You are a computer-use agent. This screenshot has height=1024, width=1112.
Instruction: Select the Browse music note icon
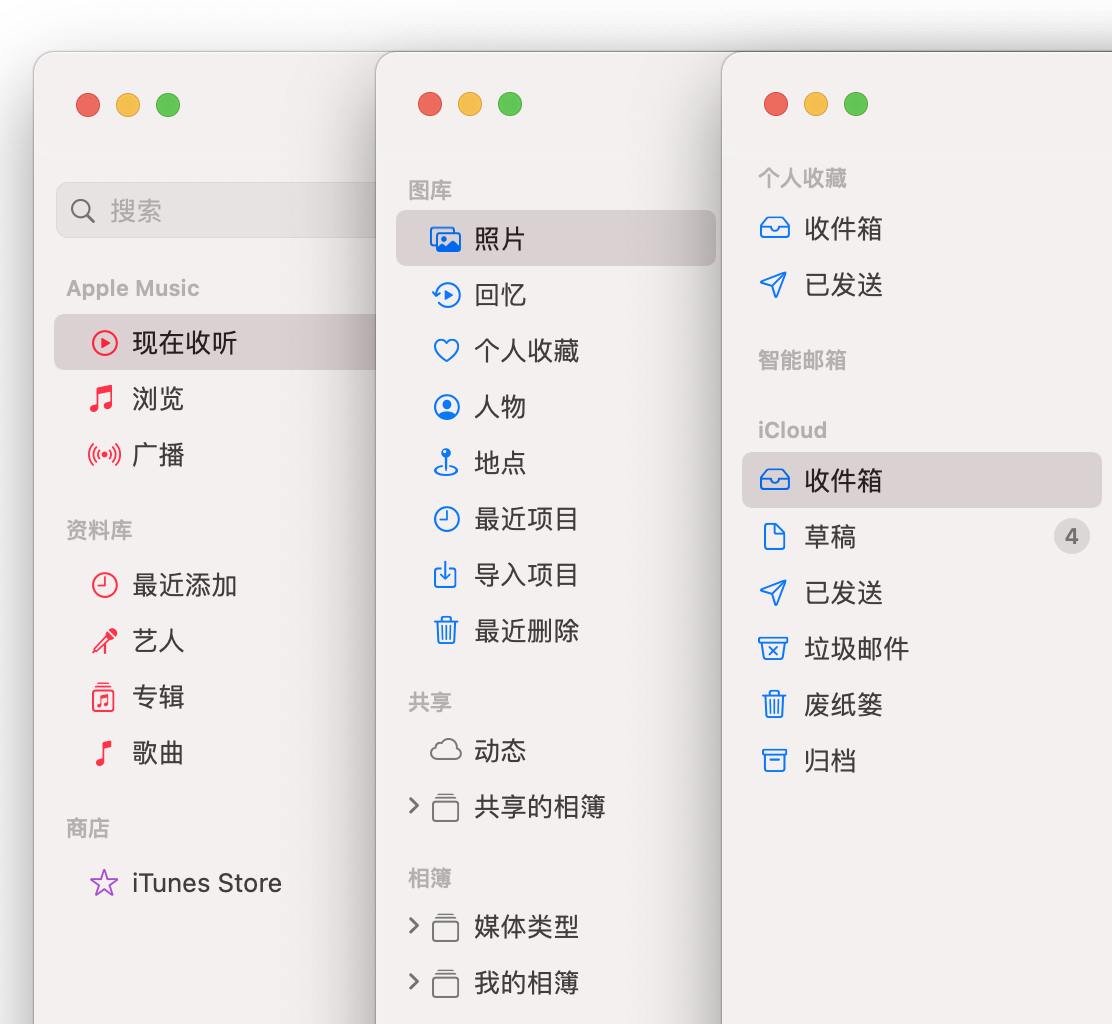coord(102,399)
